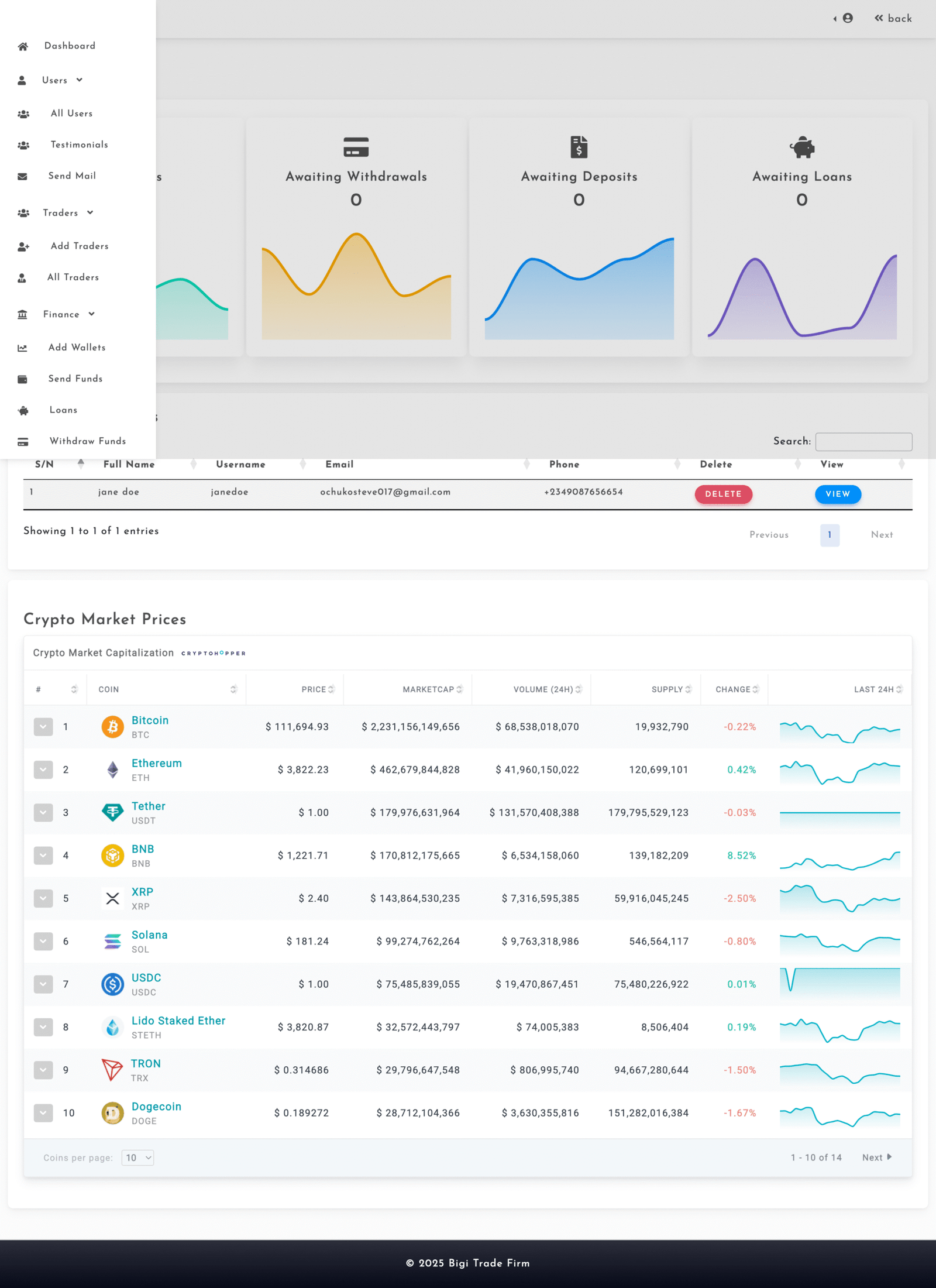Expand the Bitcoin row details chevron
Screen dimensions: 936x1288
(x=43, y=727)
